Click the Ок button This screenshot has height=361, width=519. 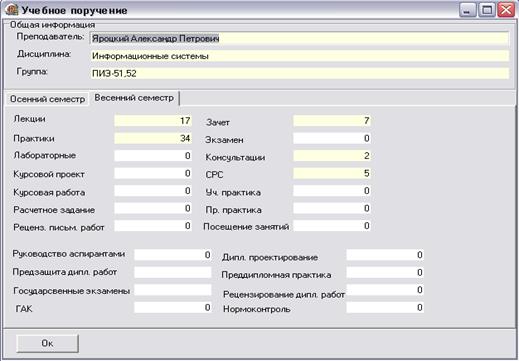coord(47,343)
